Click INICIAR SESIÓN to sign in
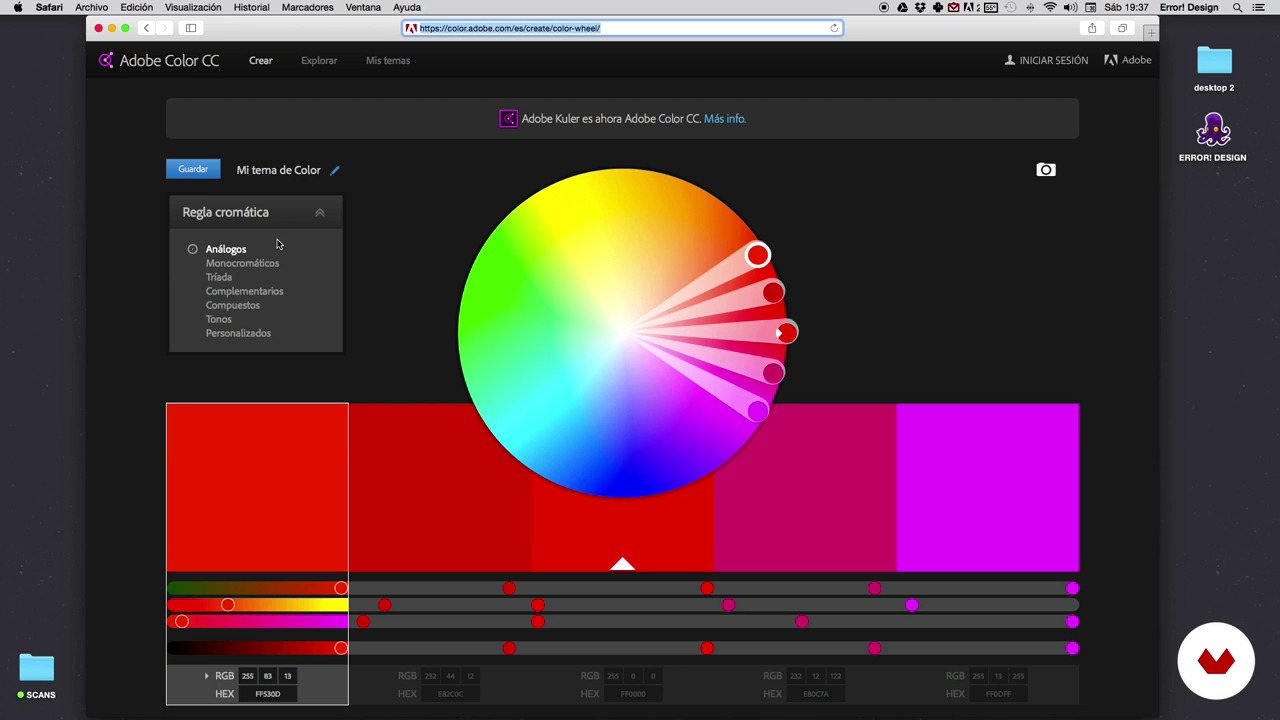Viewport: 1280px width, 720px height. coord(1054,60)
